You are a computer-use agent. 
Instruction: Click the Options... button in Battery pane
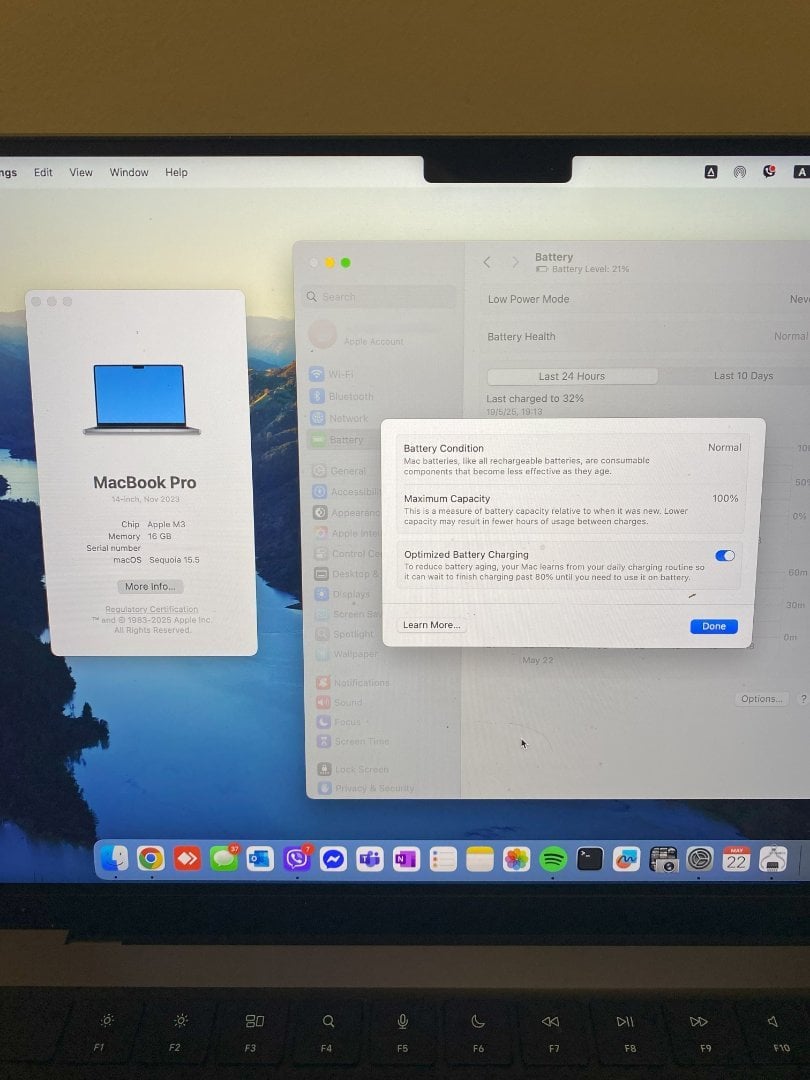coord(761,698)
